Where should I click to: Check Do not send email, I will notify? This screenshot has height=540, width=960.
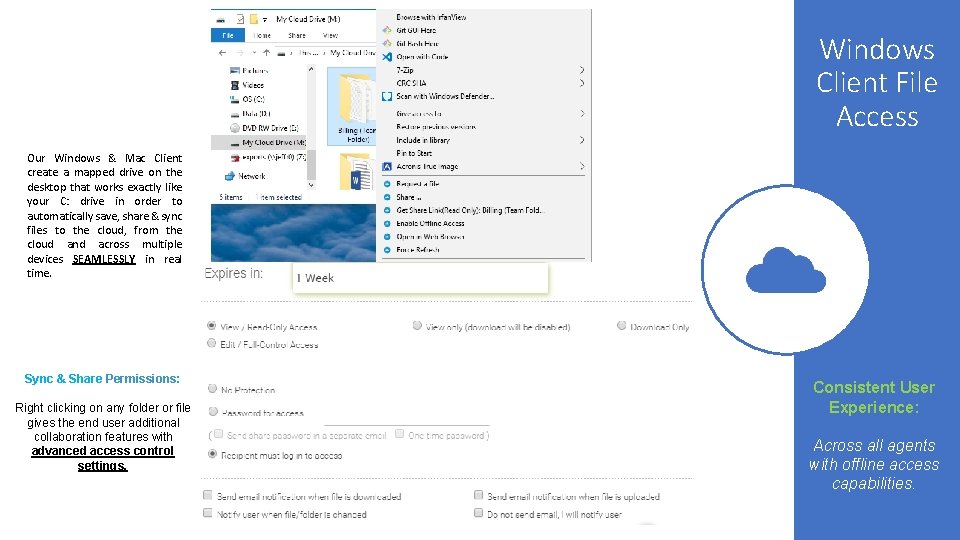pos(478,512)
